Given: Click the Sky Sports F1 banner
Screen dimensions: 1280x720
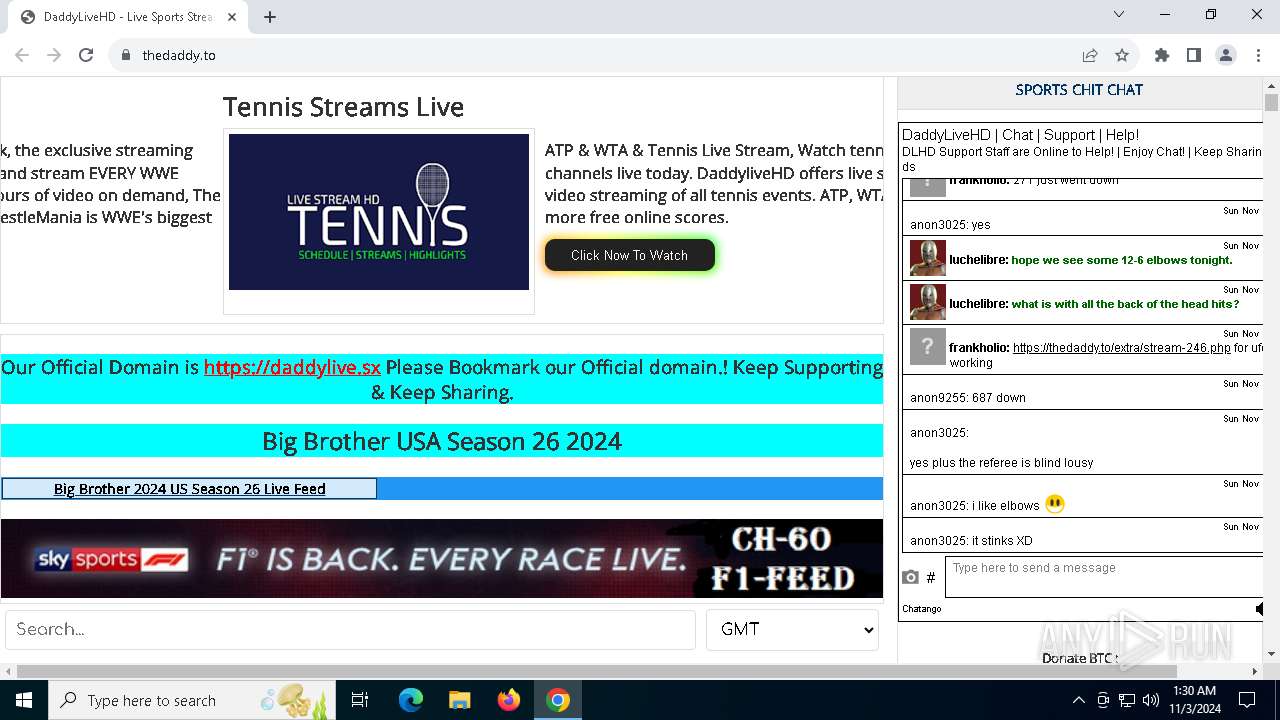Looking at the screenshot, I should (x=442, y=559).
